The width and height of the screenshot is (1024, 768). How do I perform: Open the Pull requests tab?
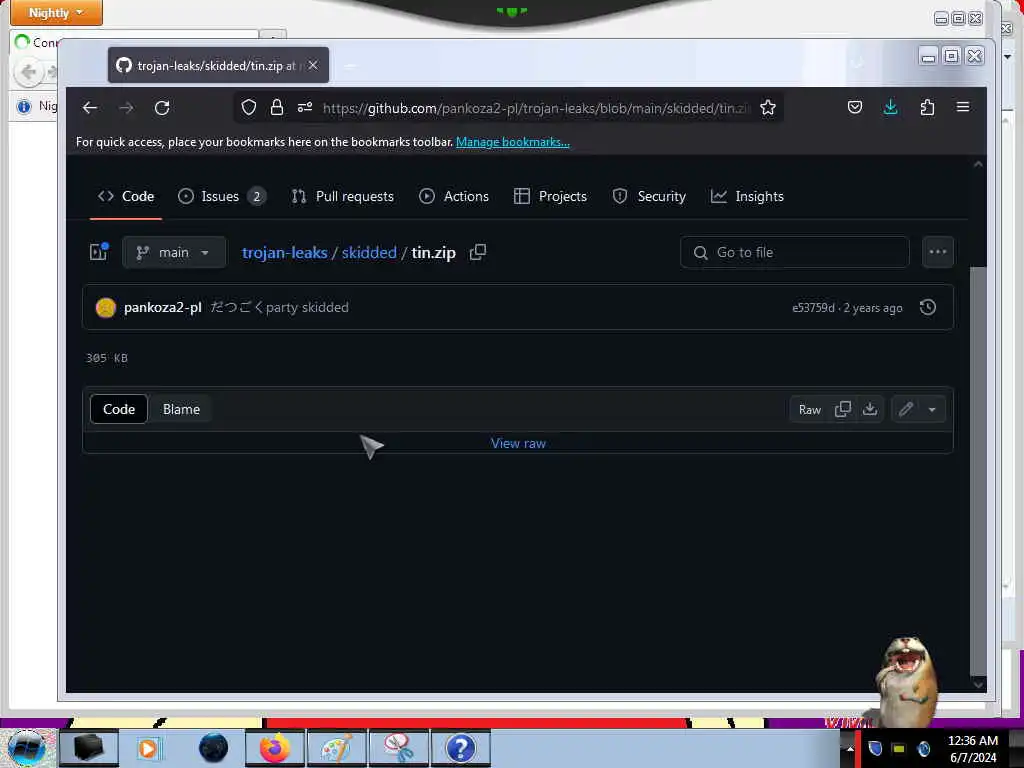343,197
